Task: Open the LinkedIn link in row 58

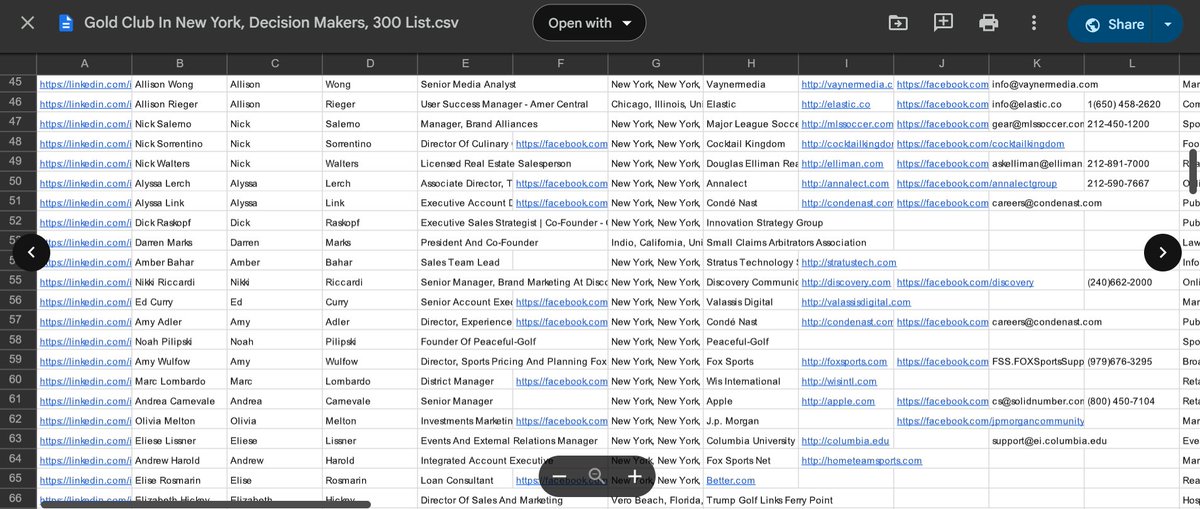Action: [84, 342]
